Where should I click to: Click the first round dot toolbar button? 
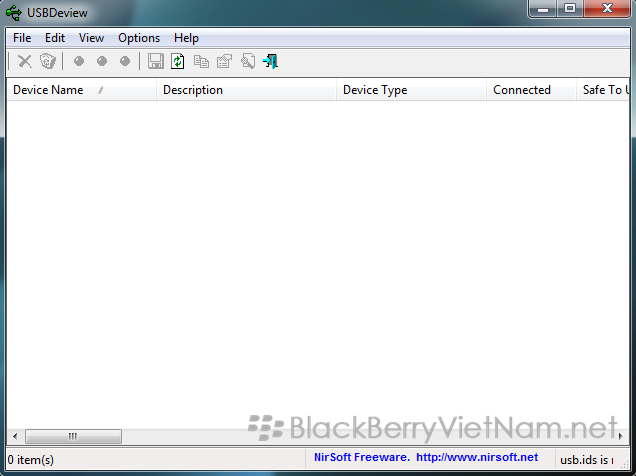pyautogui.click(x=79, y=62)
